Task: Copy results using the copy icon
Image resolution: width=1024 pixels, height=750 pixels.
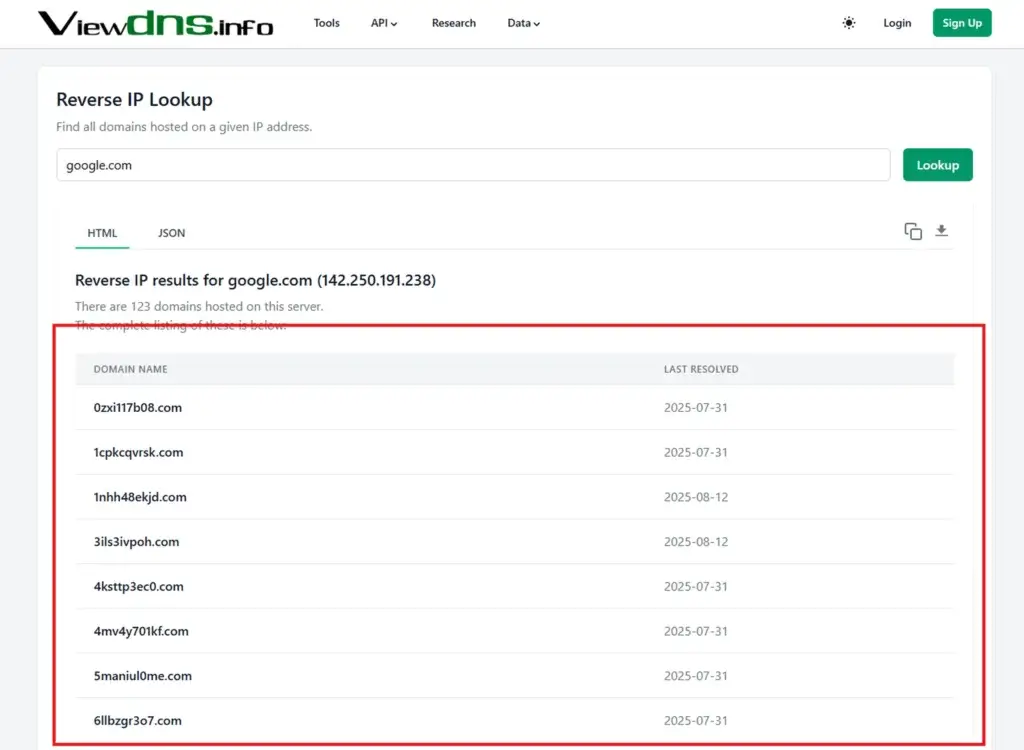Action: [x=913, y=232]
